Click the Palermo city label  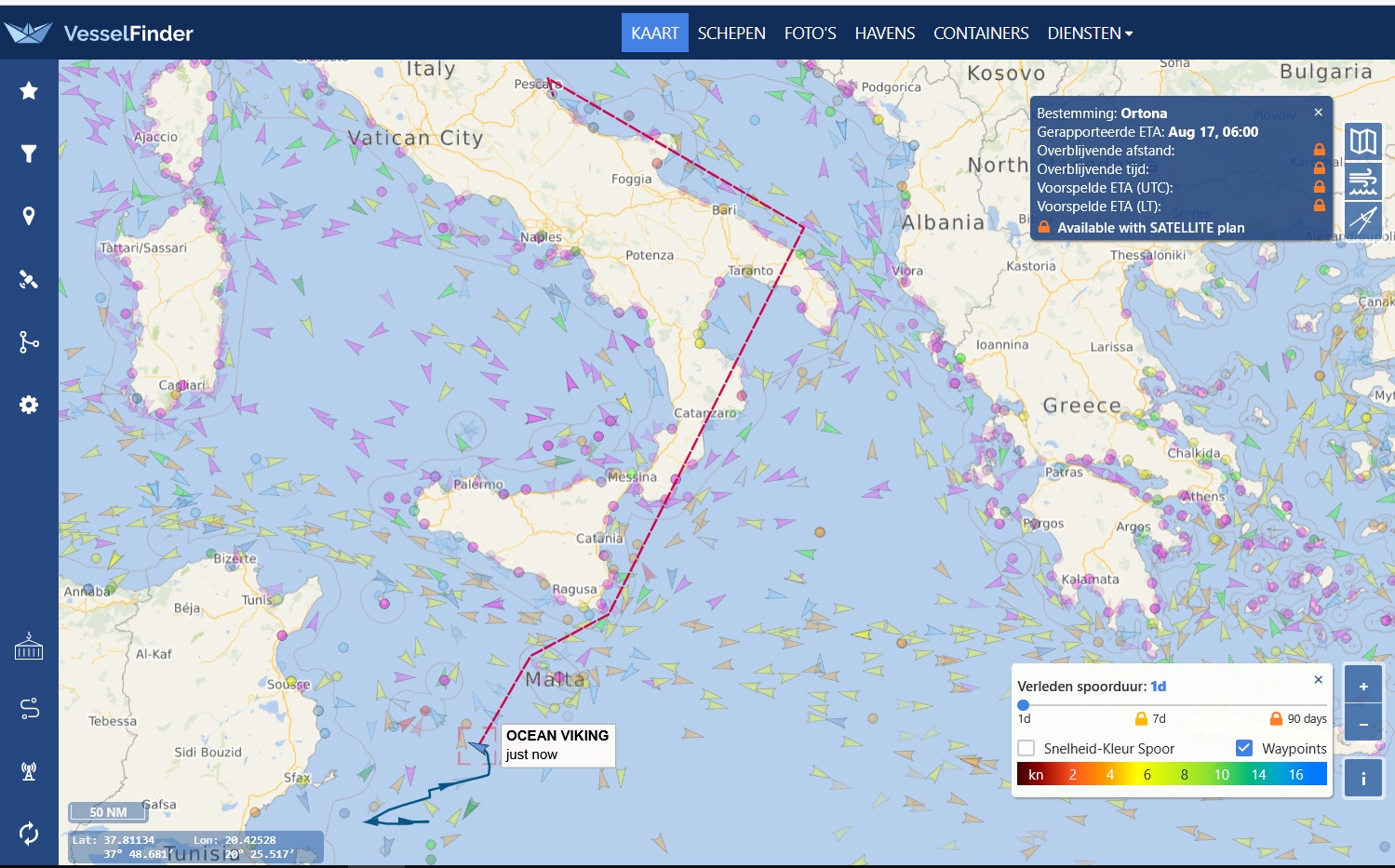click(x=478, y=484)
